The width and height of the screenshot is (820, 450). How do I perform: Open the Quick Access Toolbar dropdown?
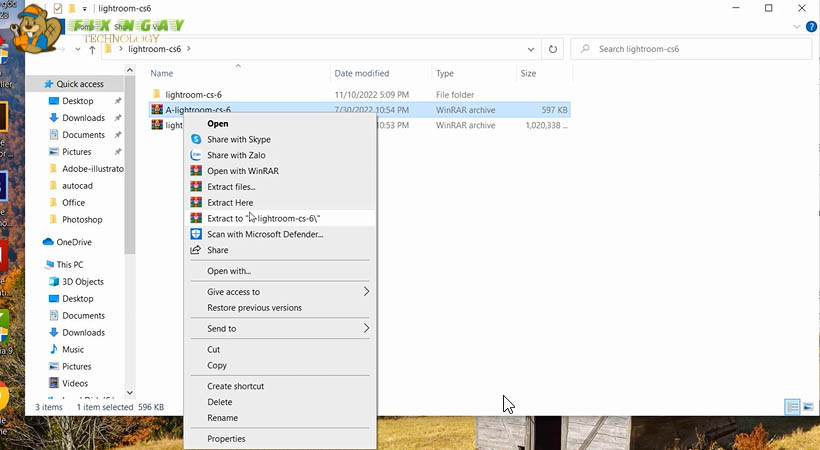pyautogui.click(x=84, y=8)
